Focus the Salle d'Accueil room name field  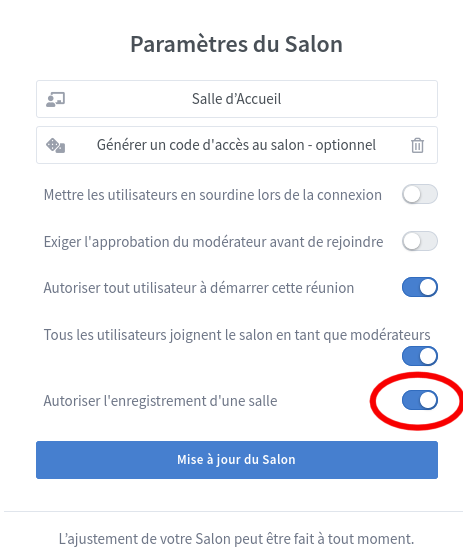pyautogui.click(x=237, y=99)
